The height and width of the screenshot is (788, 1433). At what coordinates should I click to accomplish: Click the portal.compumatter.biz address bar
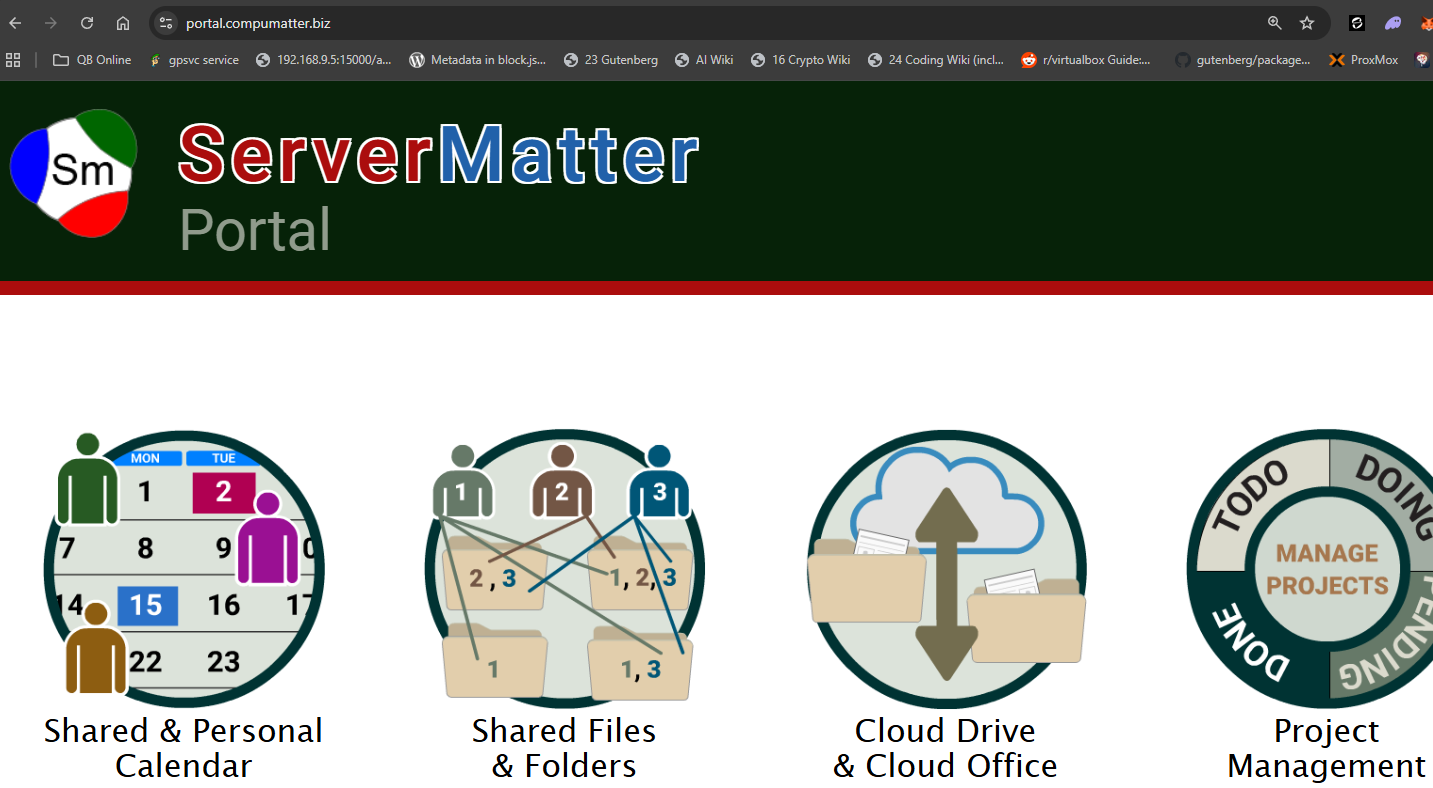click(x=700, y=23)
